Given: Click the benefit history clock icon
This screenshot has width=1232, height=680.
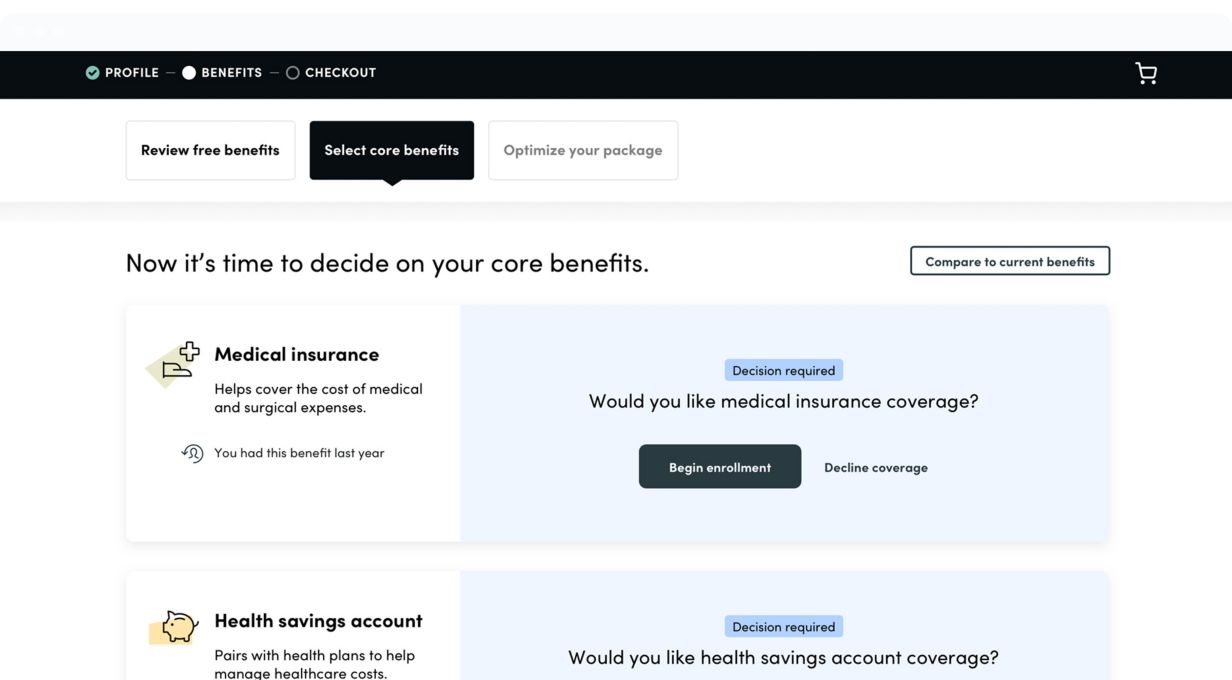Looking at the screenshot, I should click(x=192, y=453).
